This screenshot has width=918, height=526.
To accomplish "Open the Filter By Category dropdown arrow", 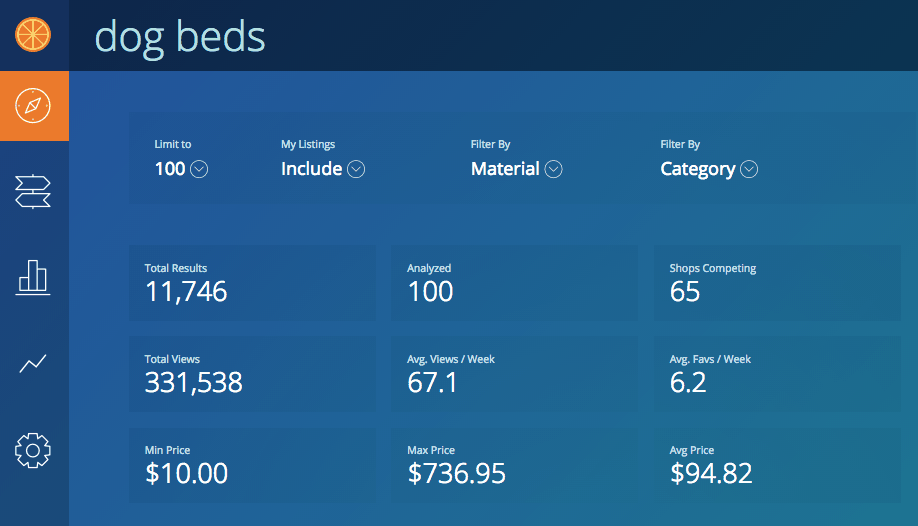I will point(749,169).
